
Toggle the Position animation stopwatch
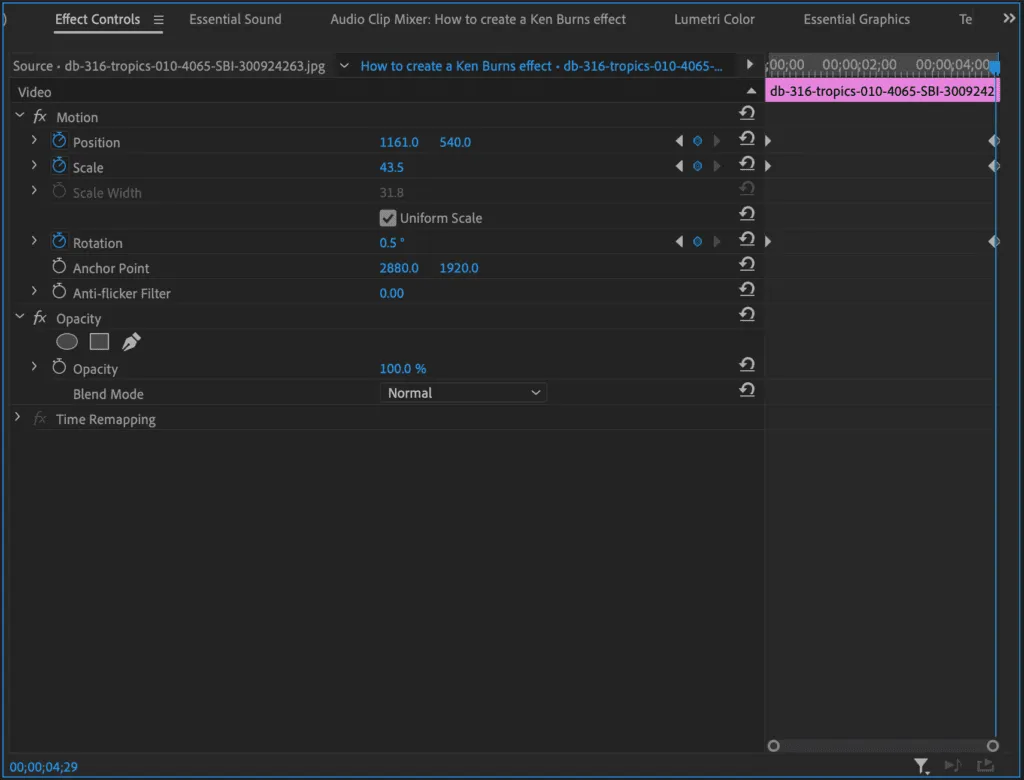[x=59, y=142]
